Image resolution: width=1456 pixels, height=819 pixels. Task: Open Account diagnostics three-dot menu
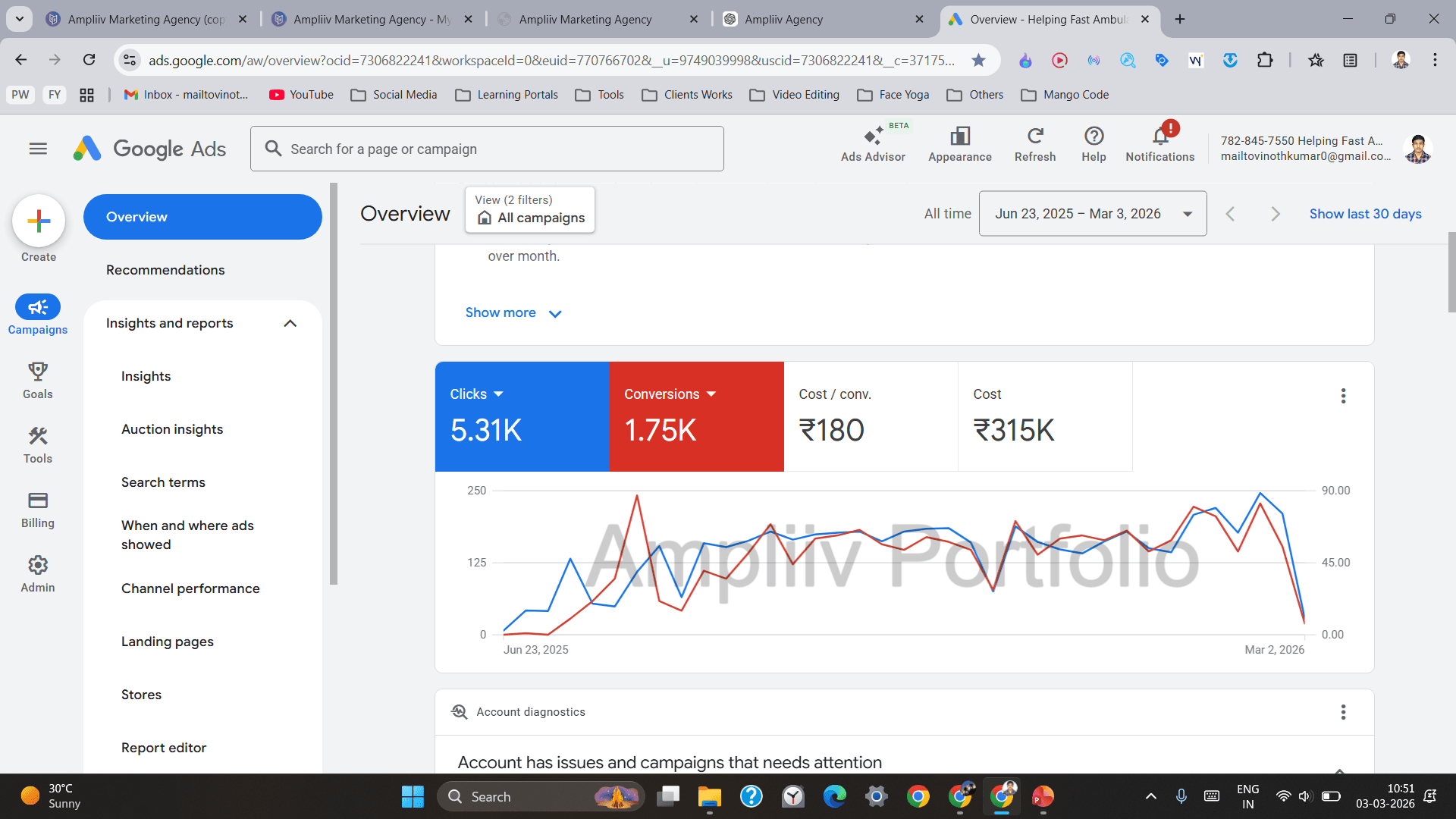(x=1343, y=712)
